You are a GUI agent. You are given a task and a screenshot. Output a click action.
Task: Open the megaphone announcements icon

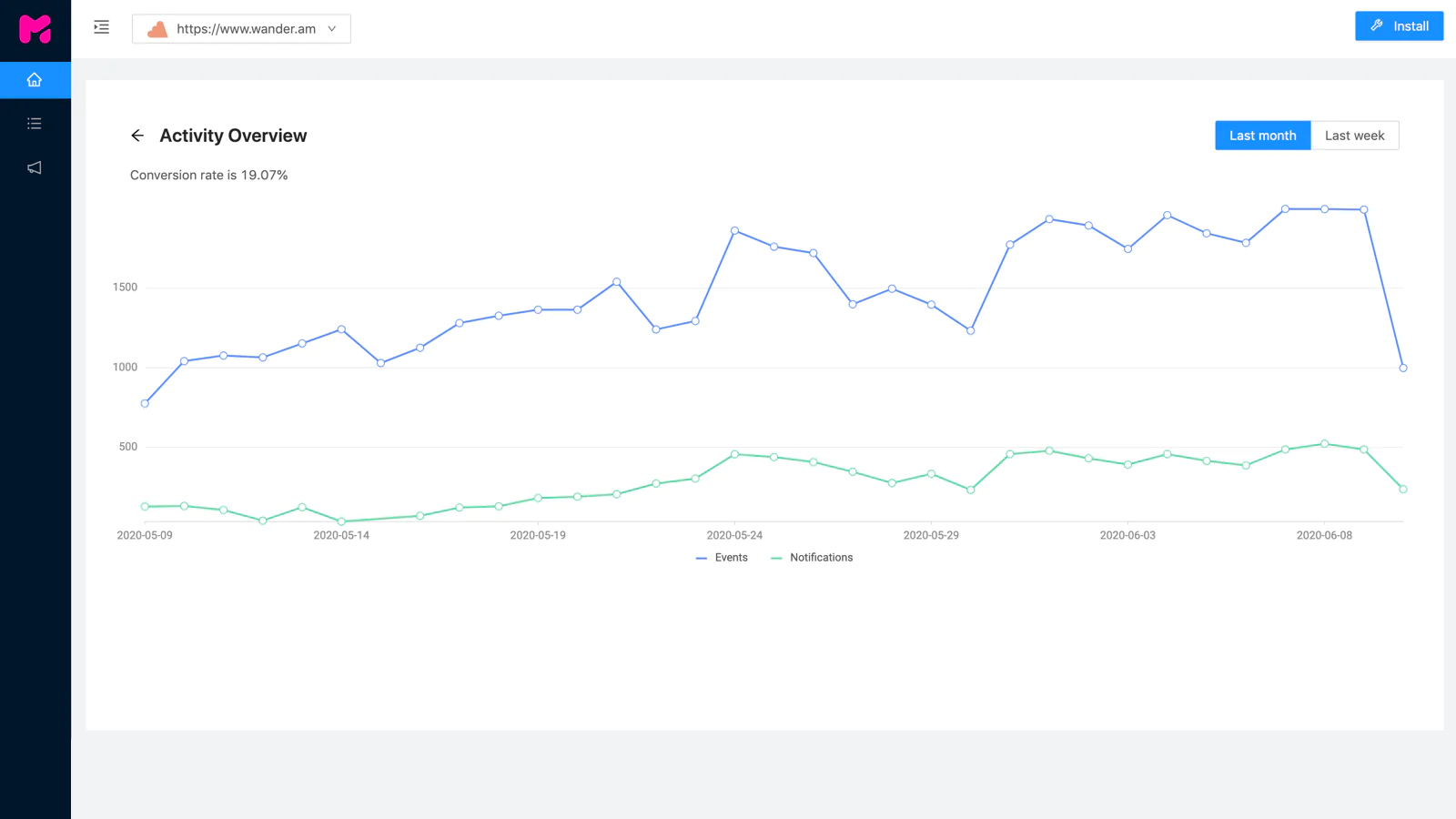tap(35, 167)
